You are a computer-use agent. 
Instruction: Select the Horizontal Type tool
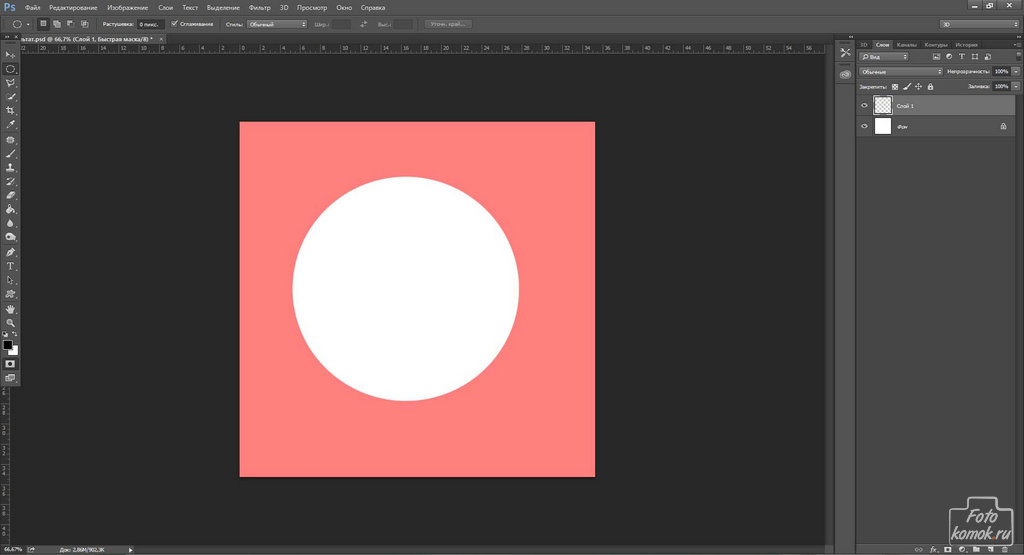pos(10,266)
